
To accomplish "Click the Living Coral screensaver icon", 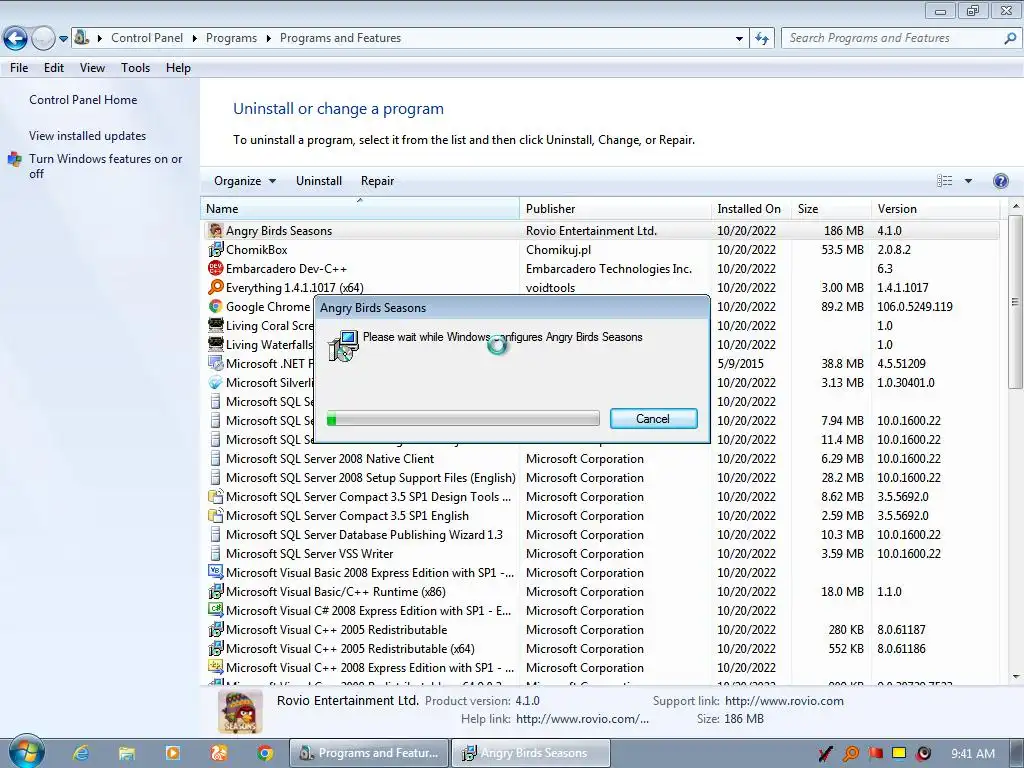I will point(216,325).
